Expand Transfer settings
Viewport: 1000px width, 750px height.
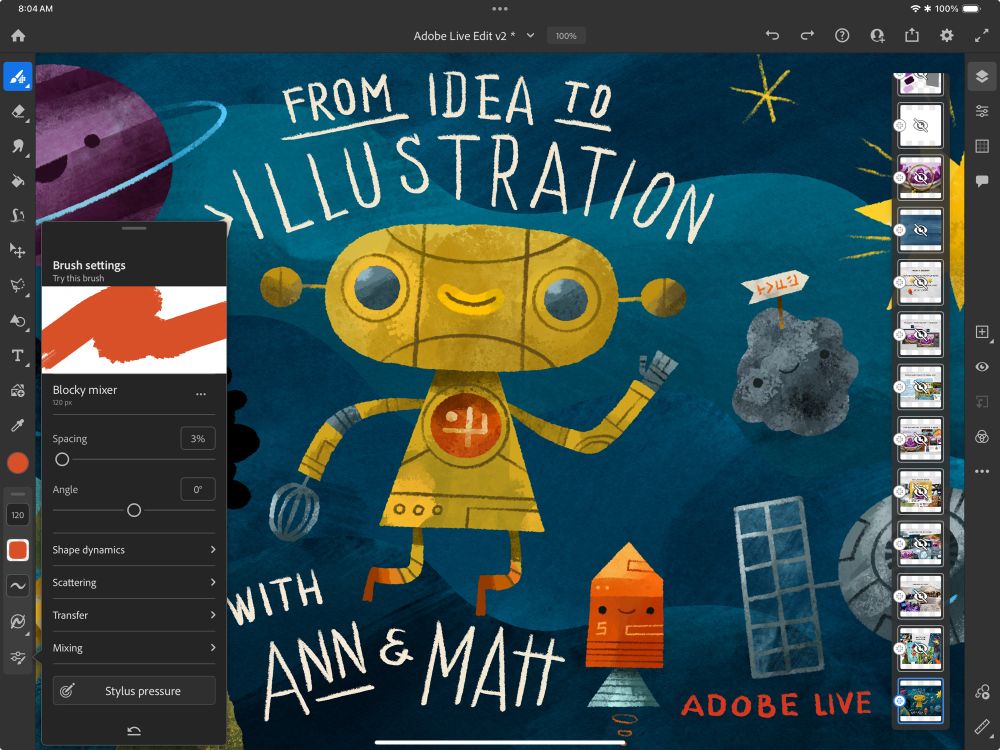134,615
